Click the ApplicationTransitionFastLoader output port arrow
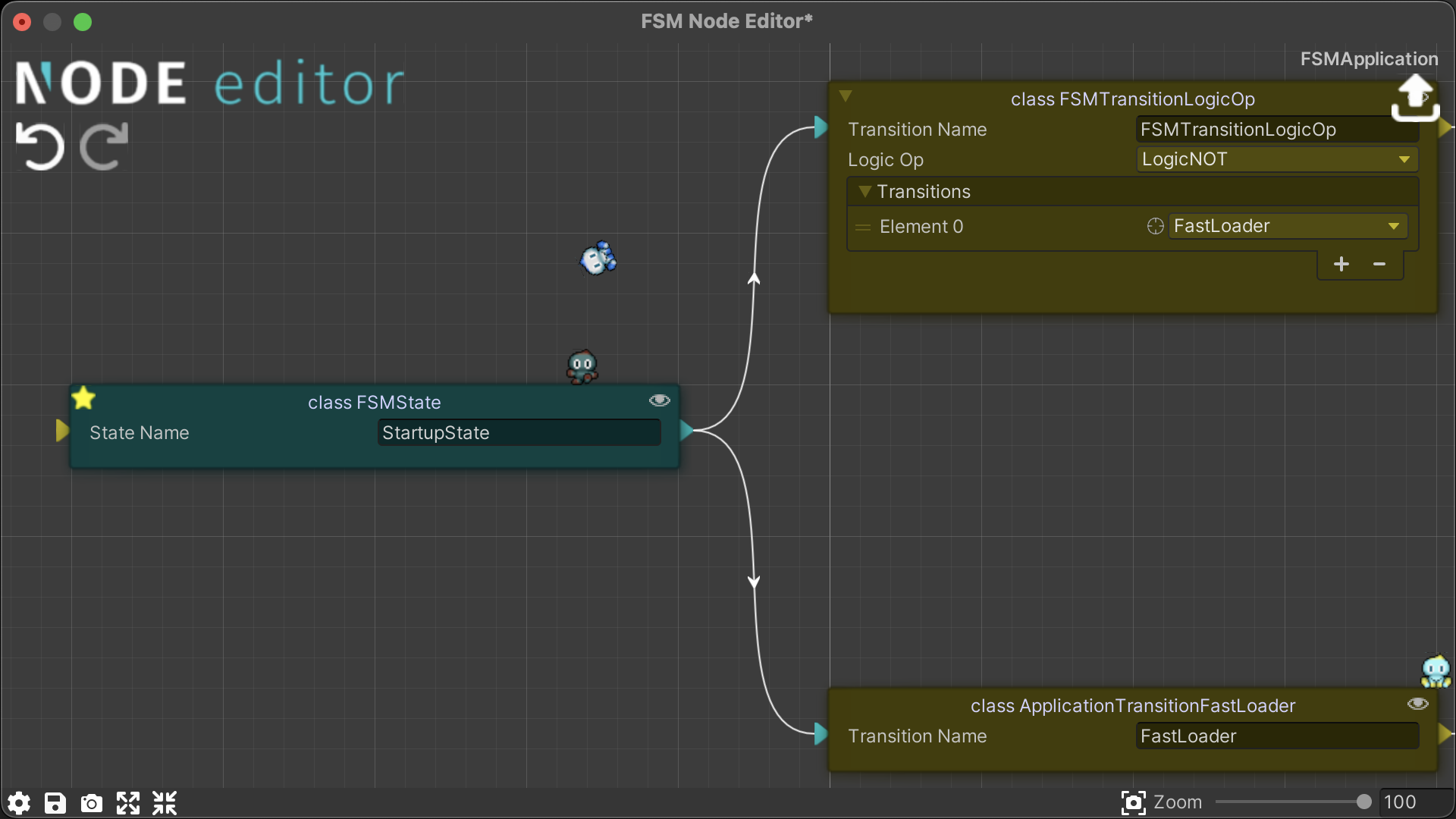Viewport: 1456px width, 819px height. tap(1445, 734)
